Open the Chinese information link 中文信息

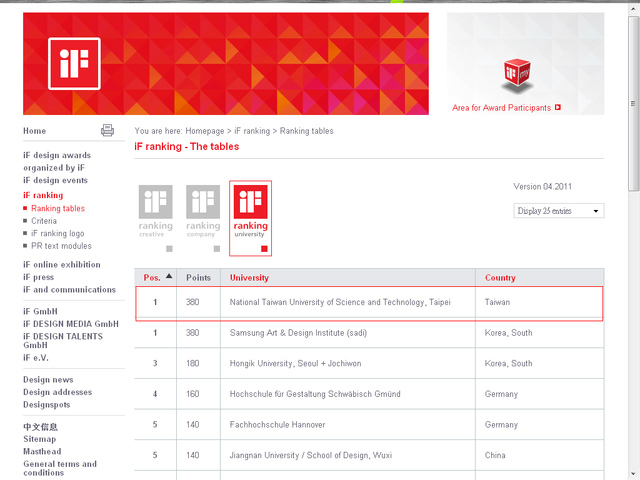(40, 427)
